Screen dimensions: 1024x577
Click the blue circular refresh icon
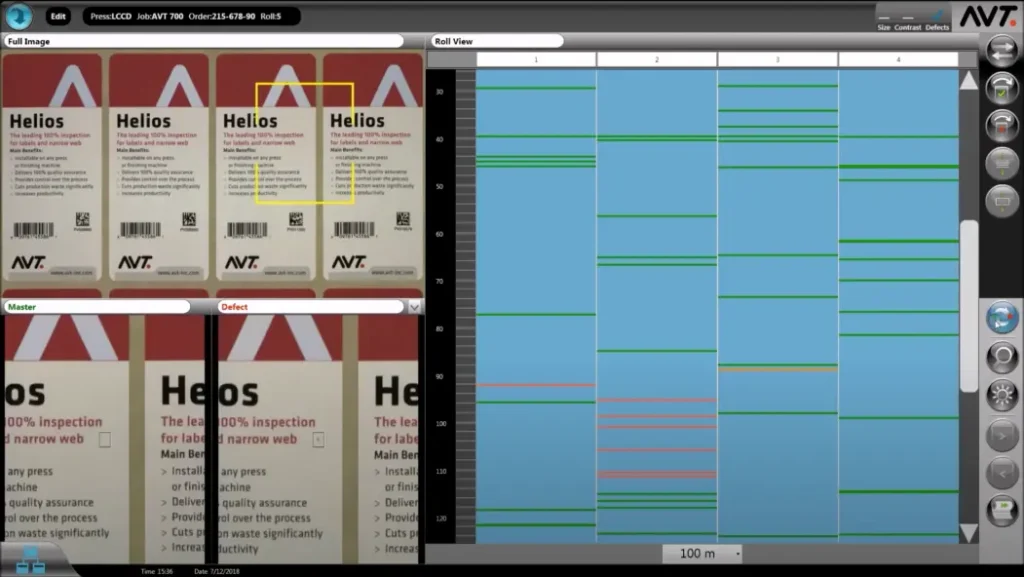pos(1002,318)
